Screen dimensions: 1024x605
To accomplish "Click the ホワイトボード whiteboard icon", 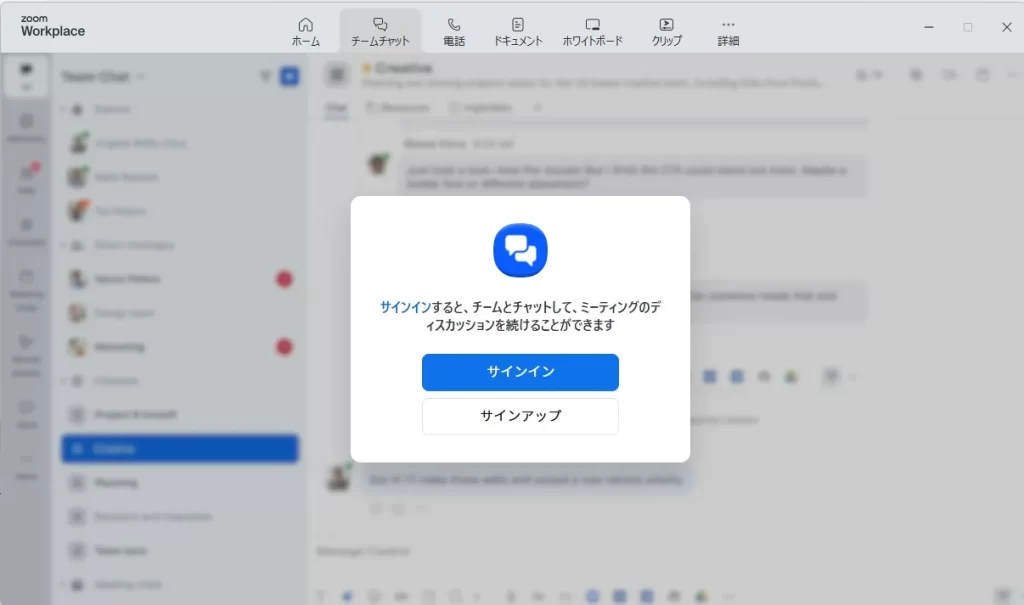I will 592,31.
